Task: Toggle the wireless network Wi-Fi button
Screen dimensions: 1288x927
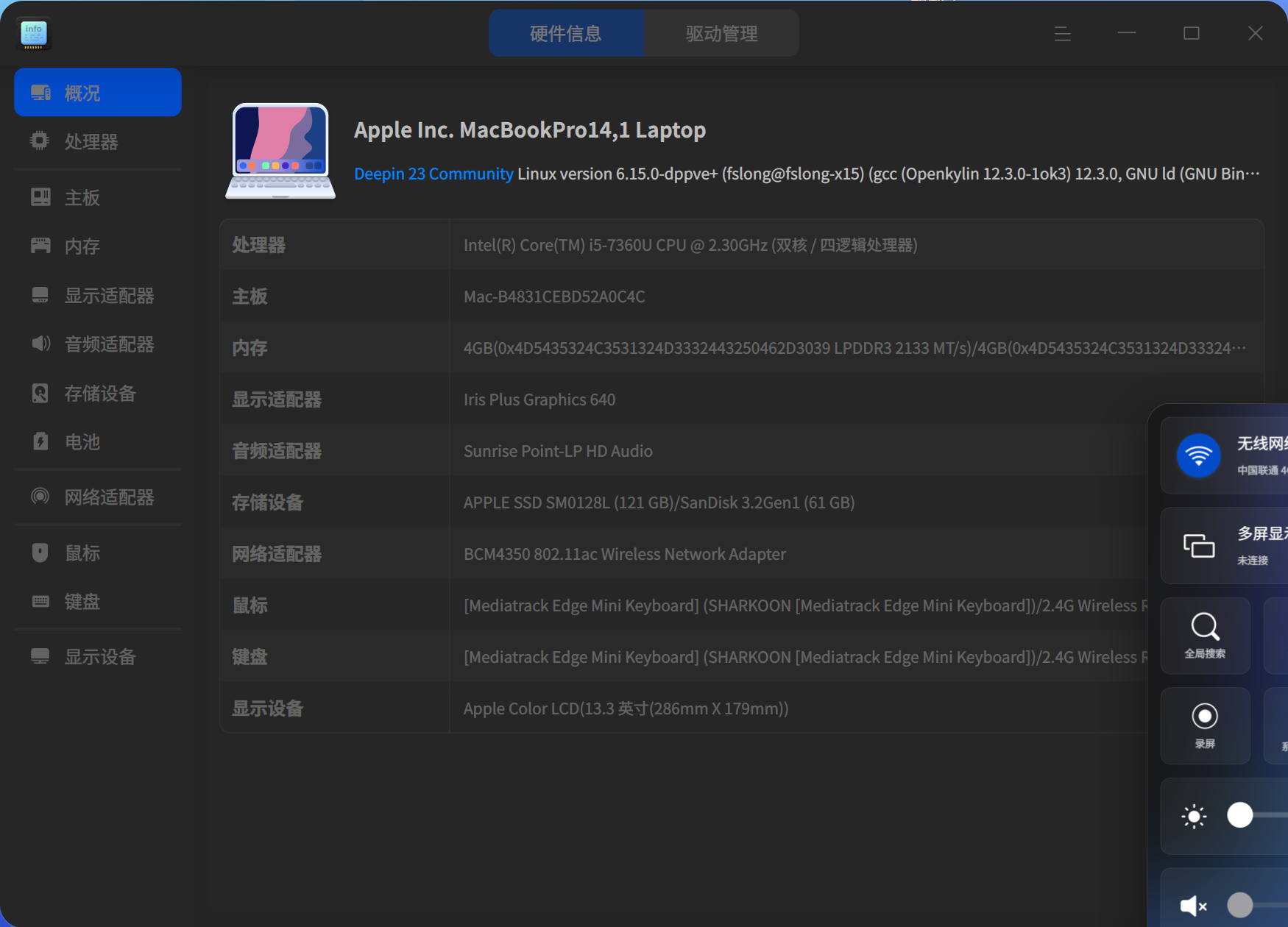Action: click(1198, 455)
